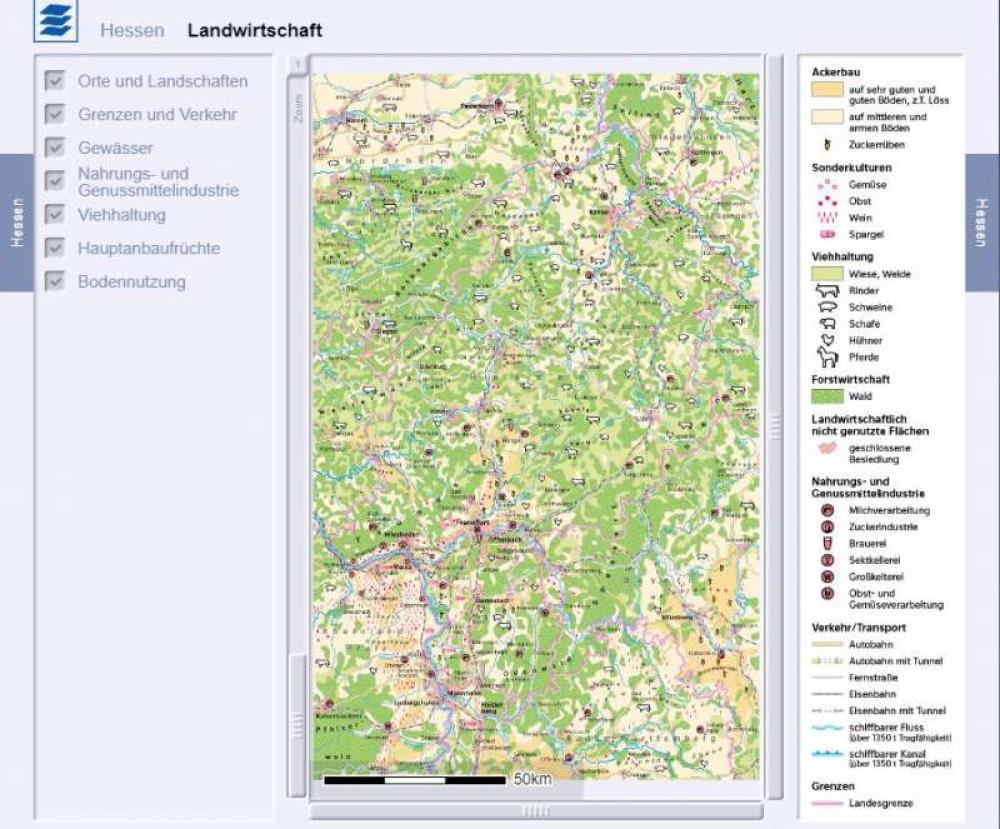The image size is (1000, 829).
Task: Click the Gemüse legend symbol
Action: tap(827, 184)
